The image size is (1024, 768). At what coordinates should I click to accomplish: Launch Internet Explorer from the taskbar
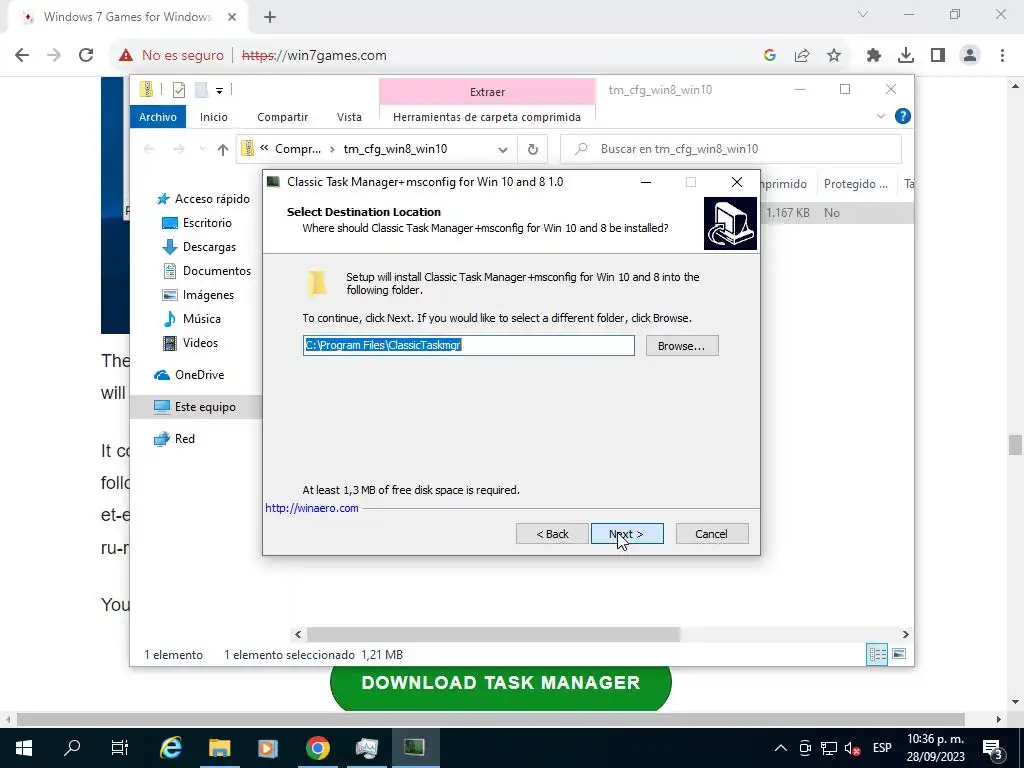pyautogui.click(x=171, y=748)
